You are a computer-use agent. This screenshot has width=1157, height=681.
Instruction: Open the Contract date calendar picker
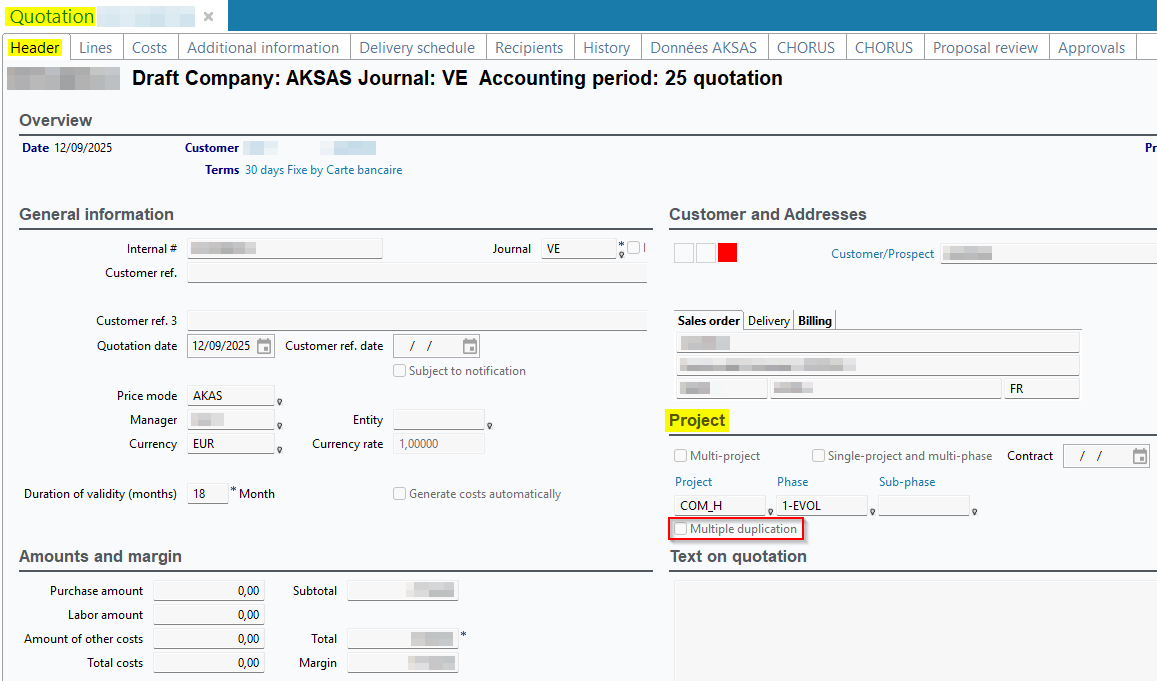[1140, 456]
